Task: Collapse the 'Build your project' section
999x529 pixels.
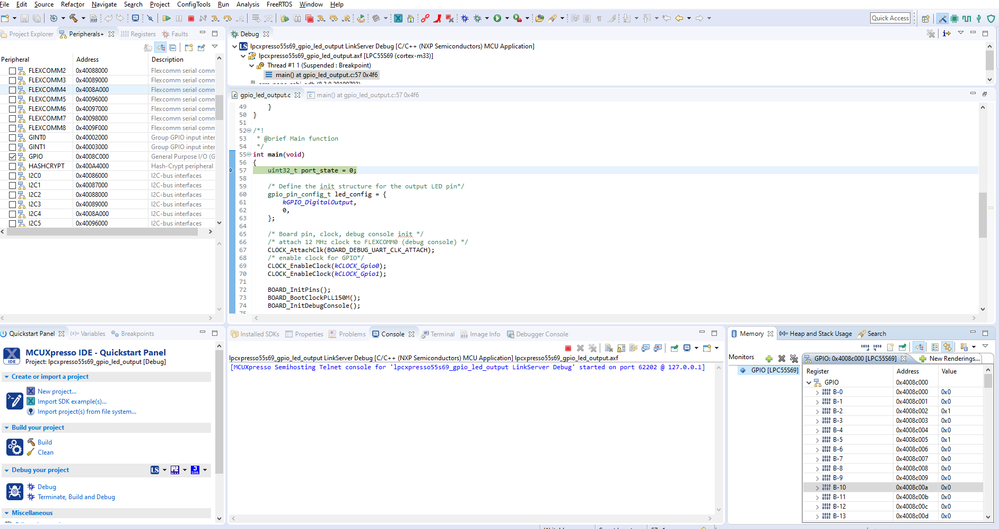Action: tap(6, 428)
